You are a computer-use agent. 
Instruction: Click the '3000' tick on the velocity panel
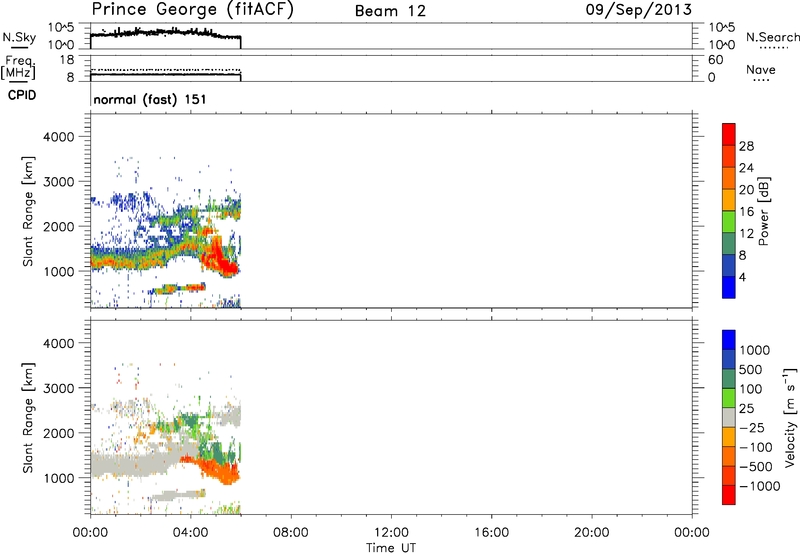point(59,388)
